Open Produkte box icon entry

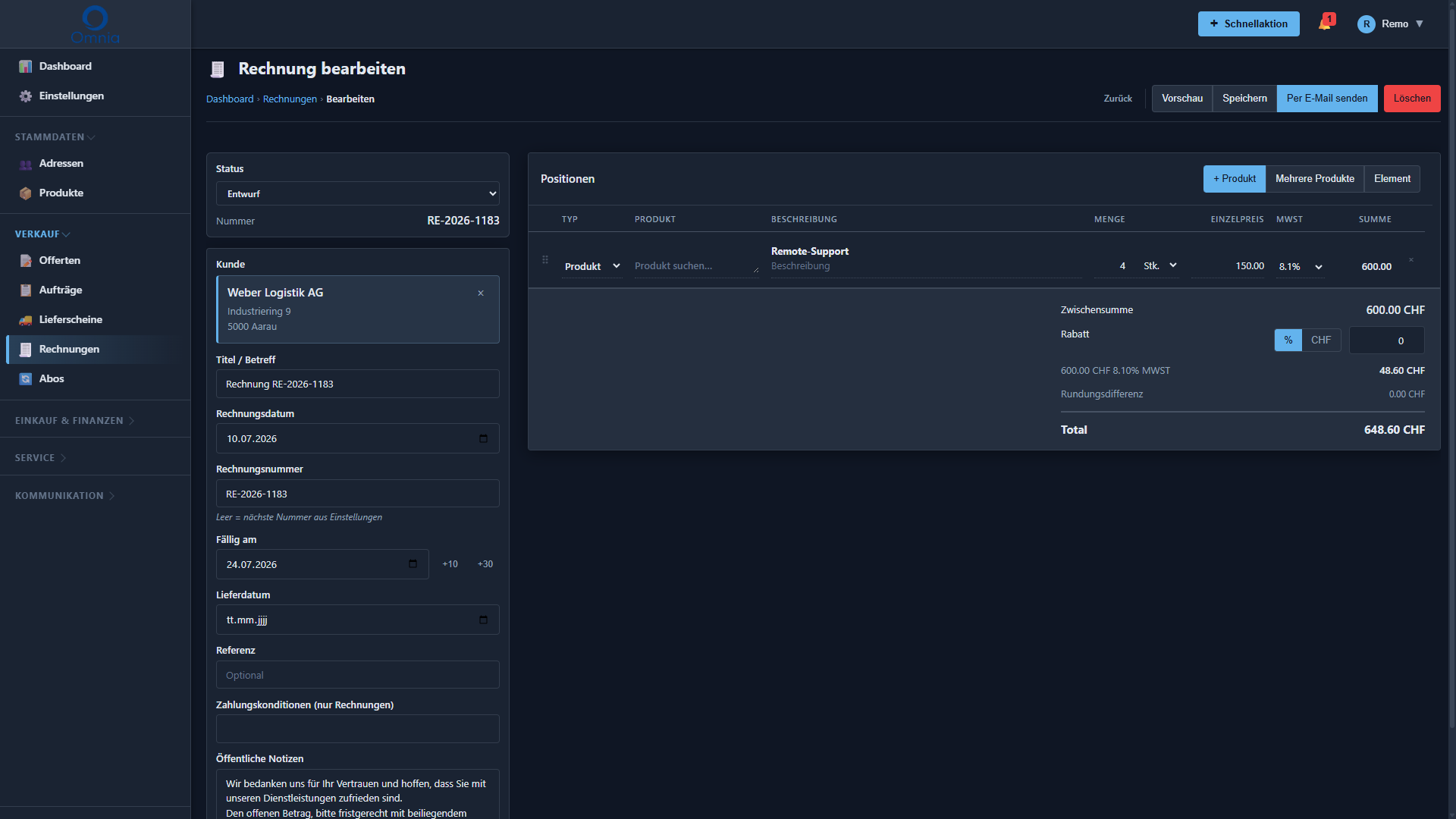(26, 193)
